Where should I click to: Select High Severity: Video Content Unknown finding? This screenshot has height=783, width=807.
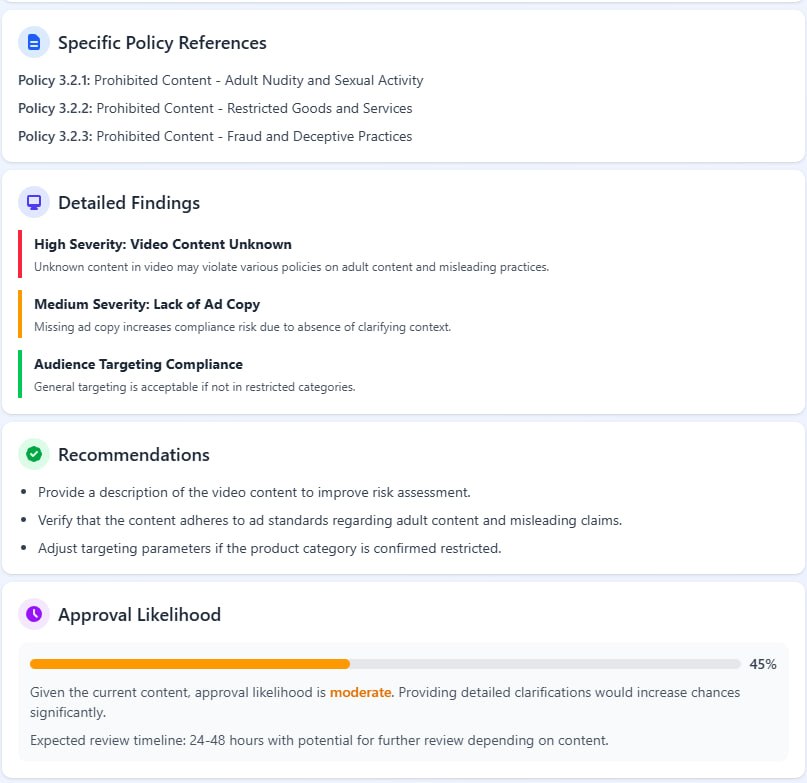[x=292, y=255]
